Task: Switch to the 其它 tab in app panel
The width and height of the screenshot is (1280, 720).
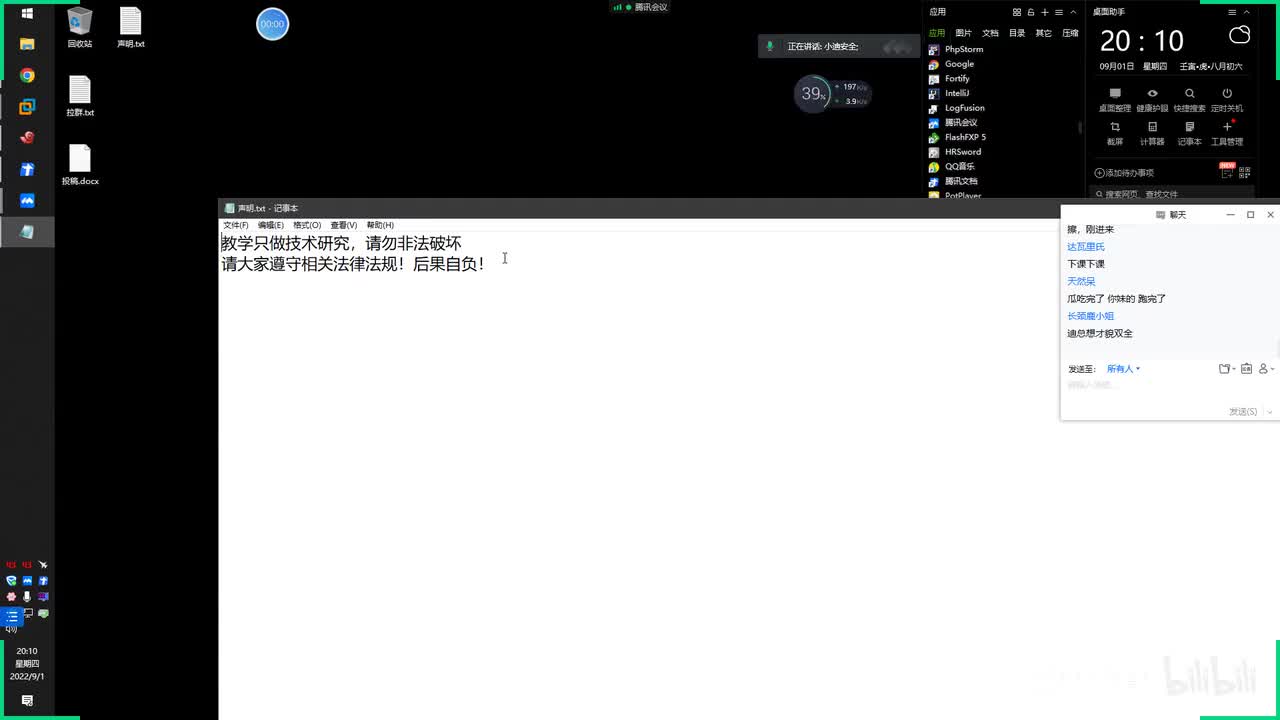Action: coord(1043,33)
